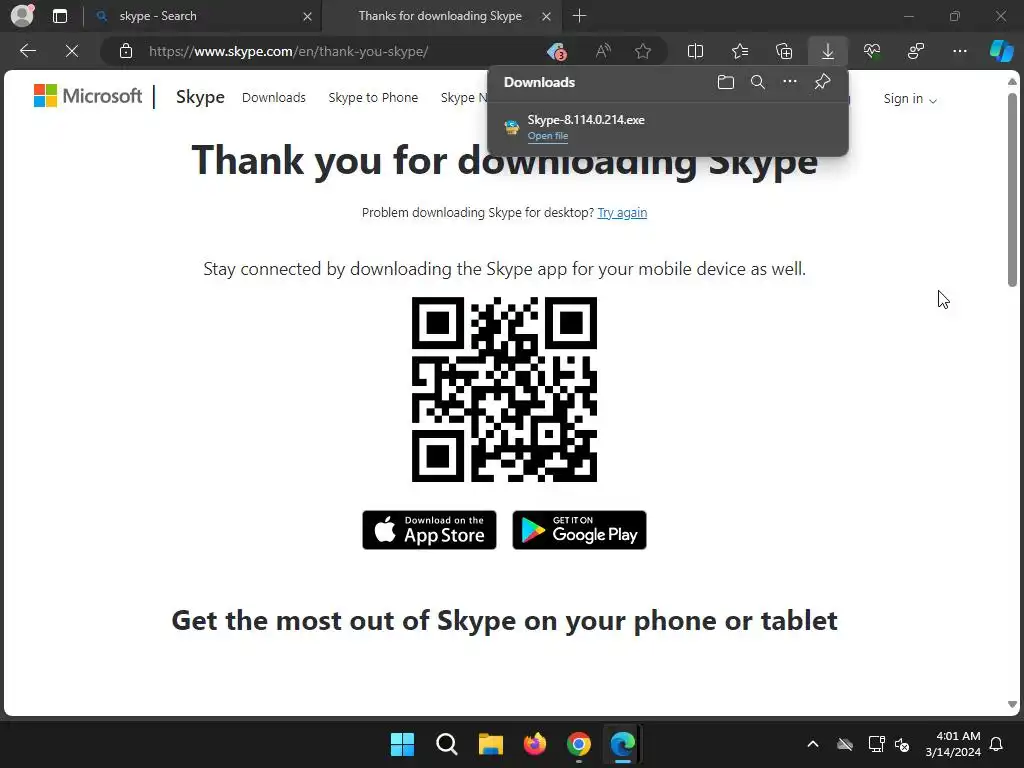Click Download on the App Store badge

point(429,530)
